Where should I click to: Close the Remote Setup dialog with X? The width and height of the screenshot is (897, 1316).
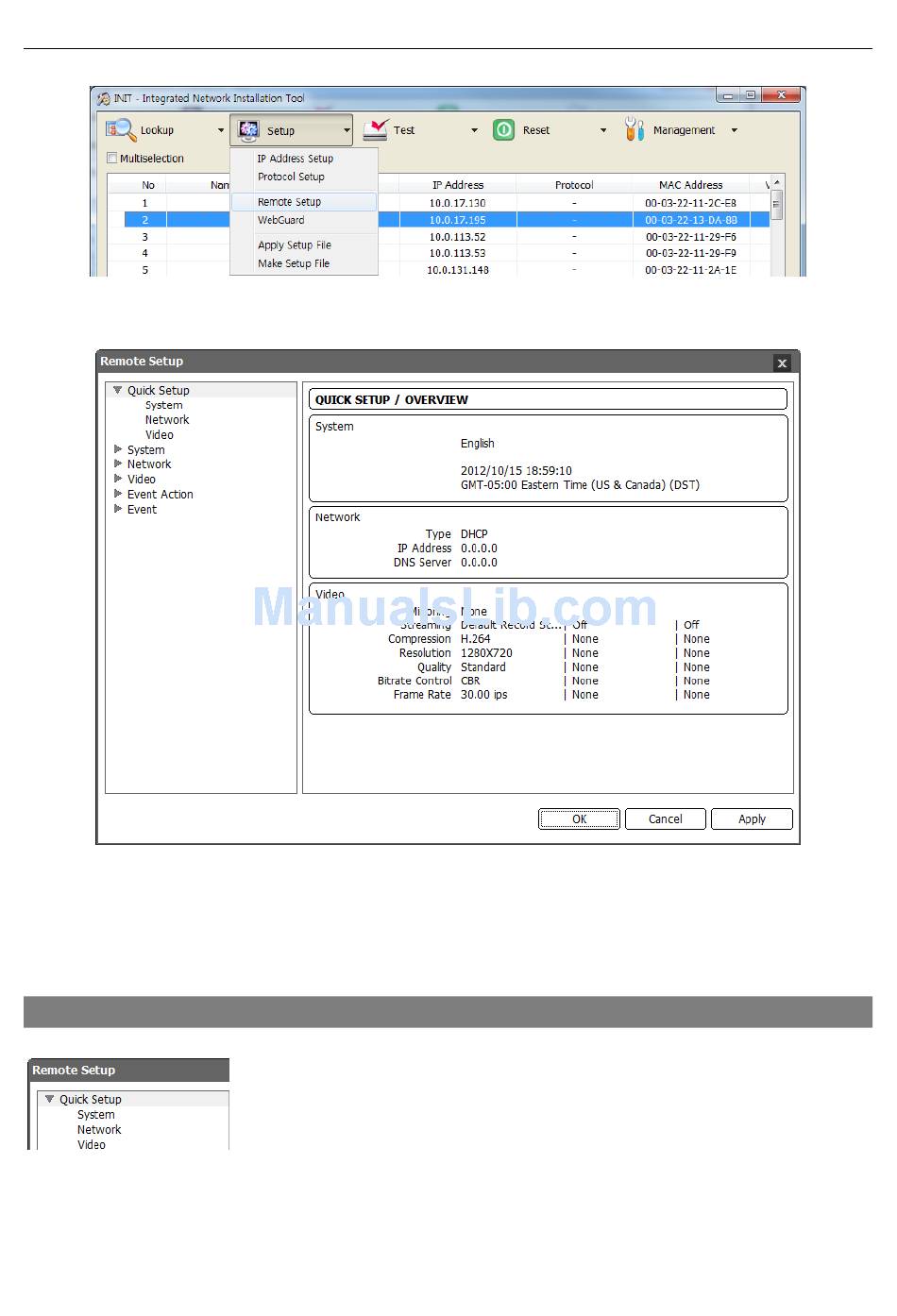782,363
